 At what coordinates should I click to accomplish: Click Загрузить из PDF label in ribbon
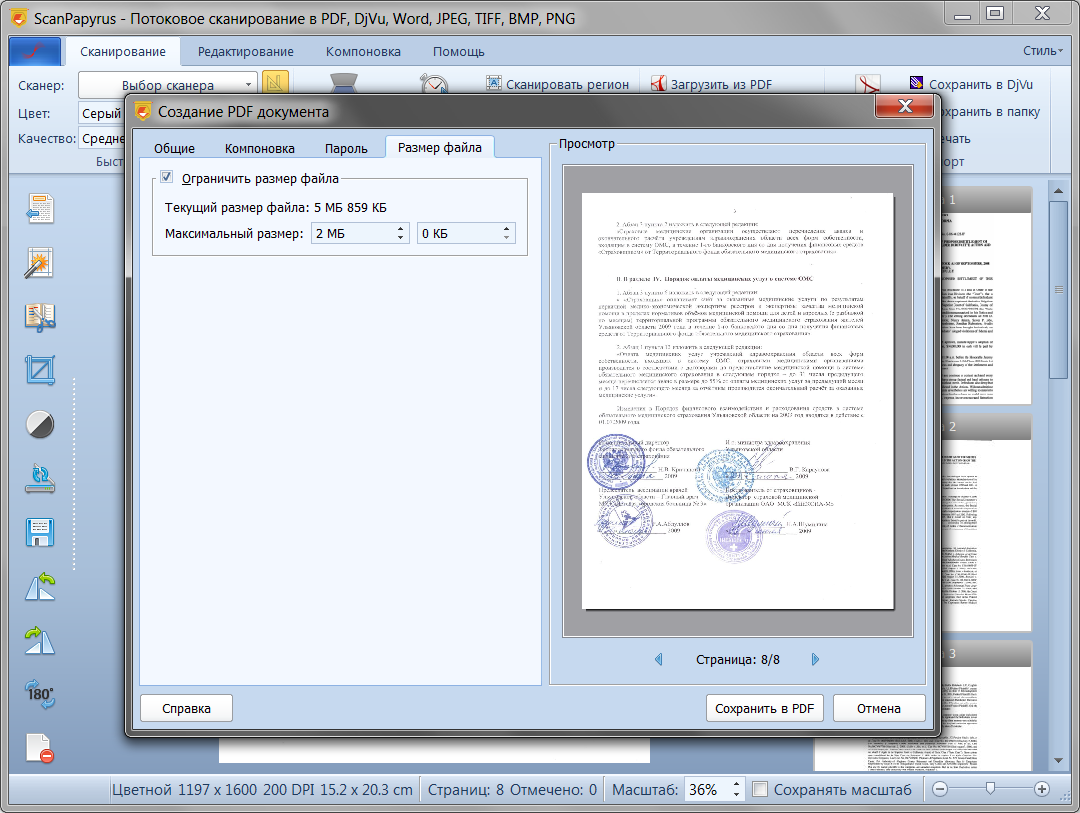(x=721, y=84)
